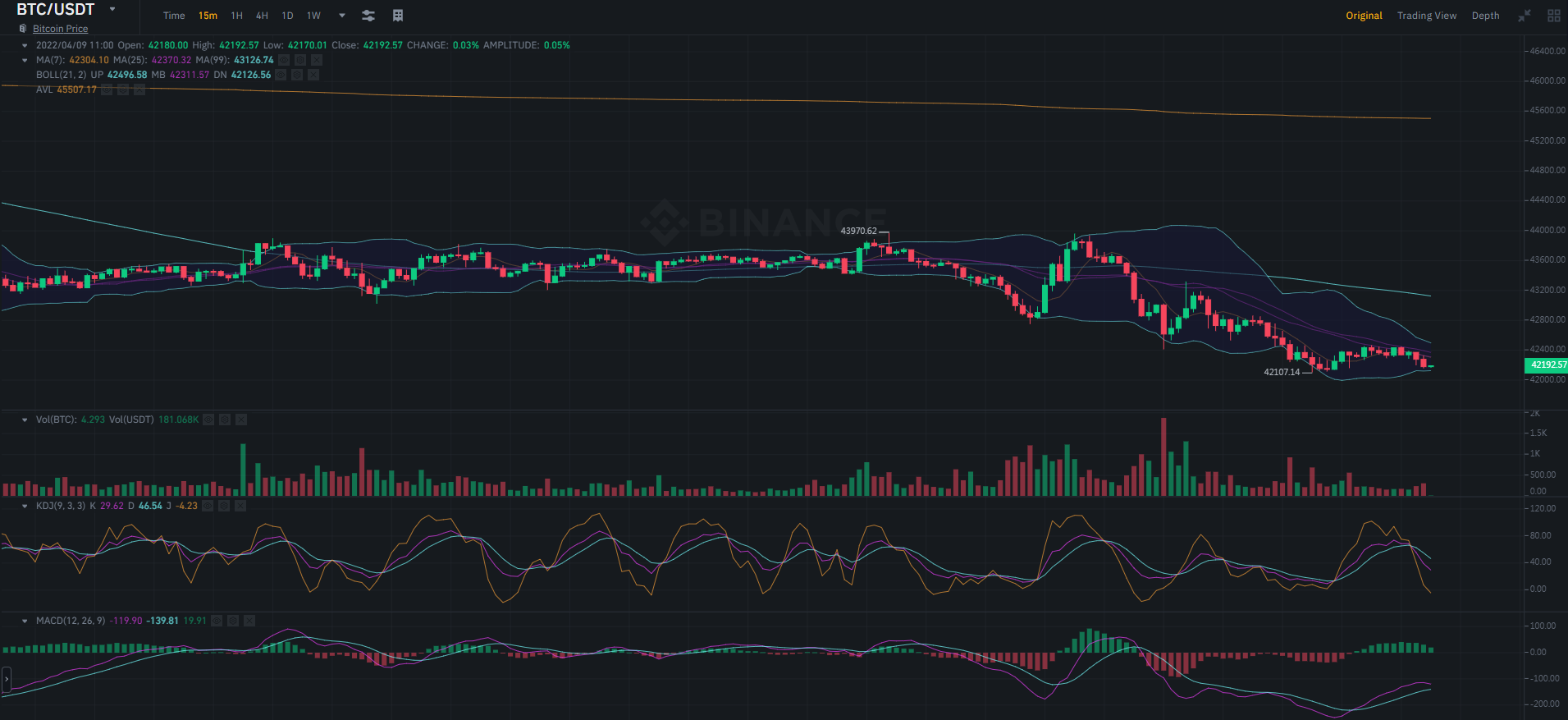Open the Bitcoin Price link
The width and height of the screenshot is (1568, 720).
pyautogui.click(x=60, y=29)
